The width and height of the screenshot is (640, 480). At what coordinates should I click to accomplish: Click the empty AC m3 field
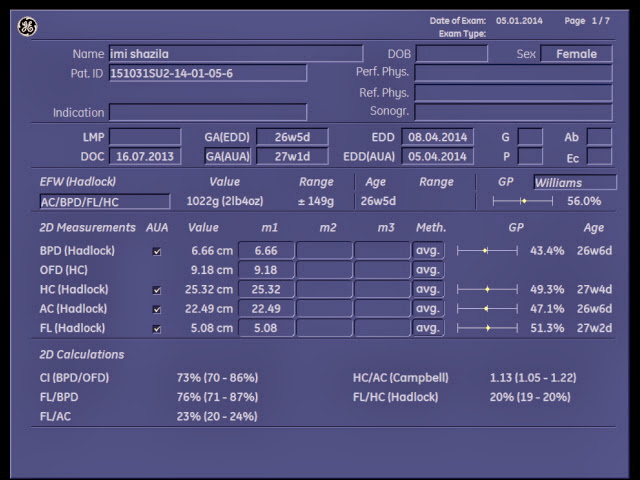click(x=382, y=309)
